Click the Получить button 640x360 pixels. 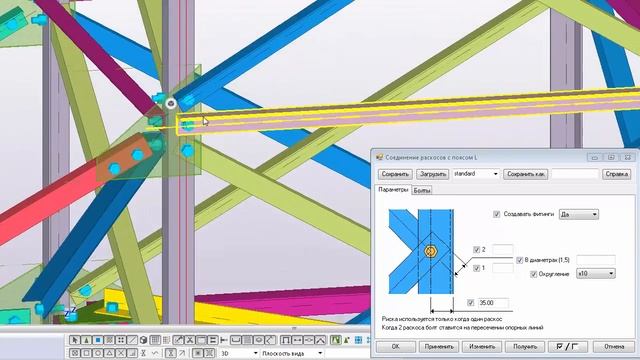tap(524, 347)
